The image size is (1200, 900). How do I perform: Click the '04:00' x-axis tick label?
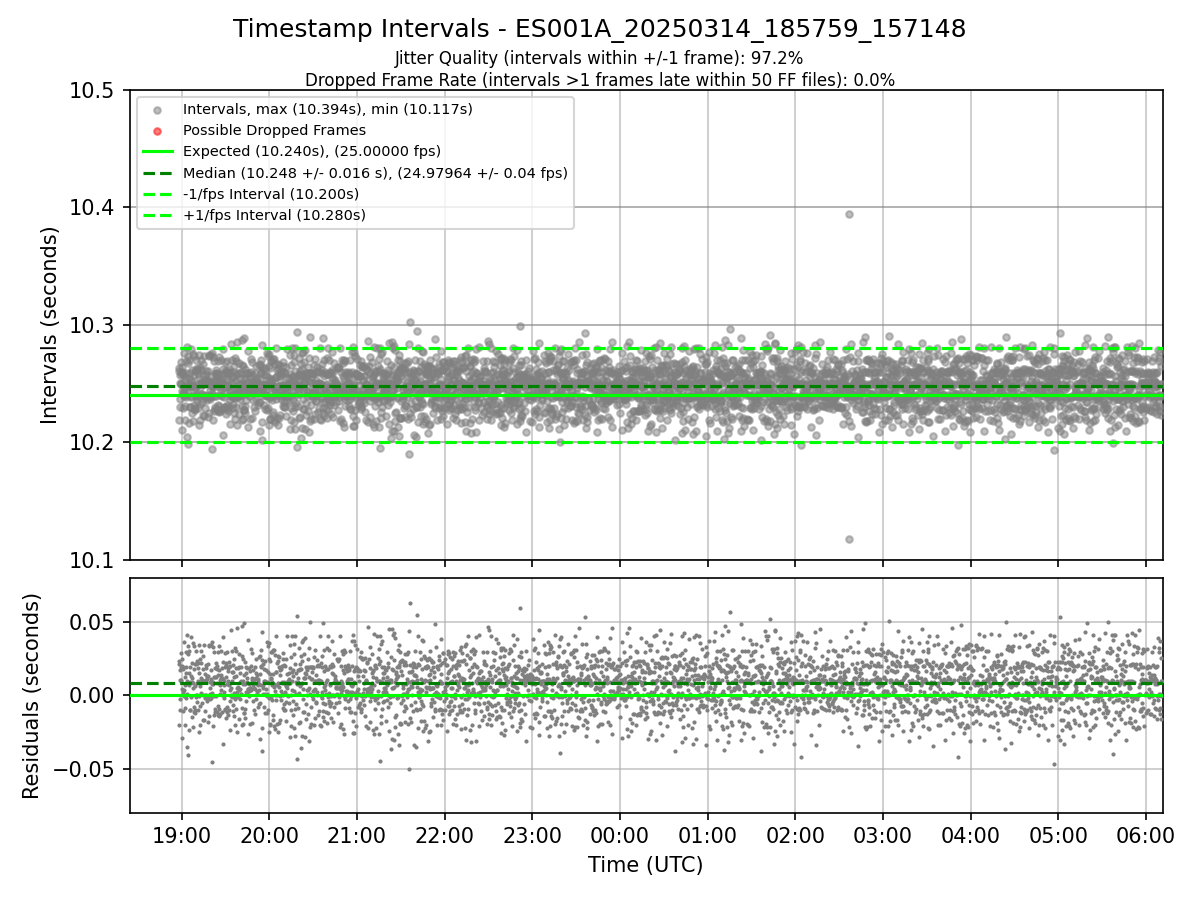[x=971, y=834]
